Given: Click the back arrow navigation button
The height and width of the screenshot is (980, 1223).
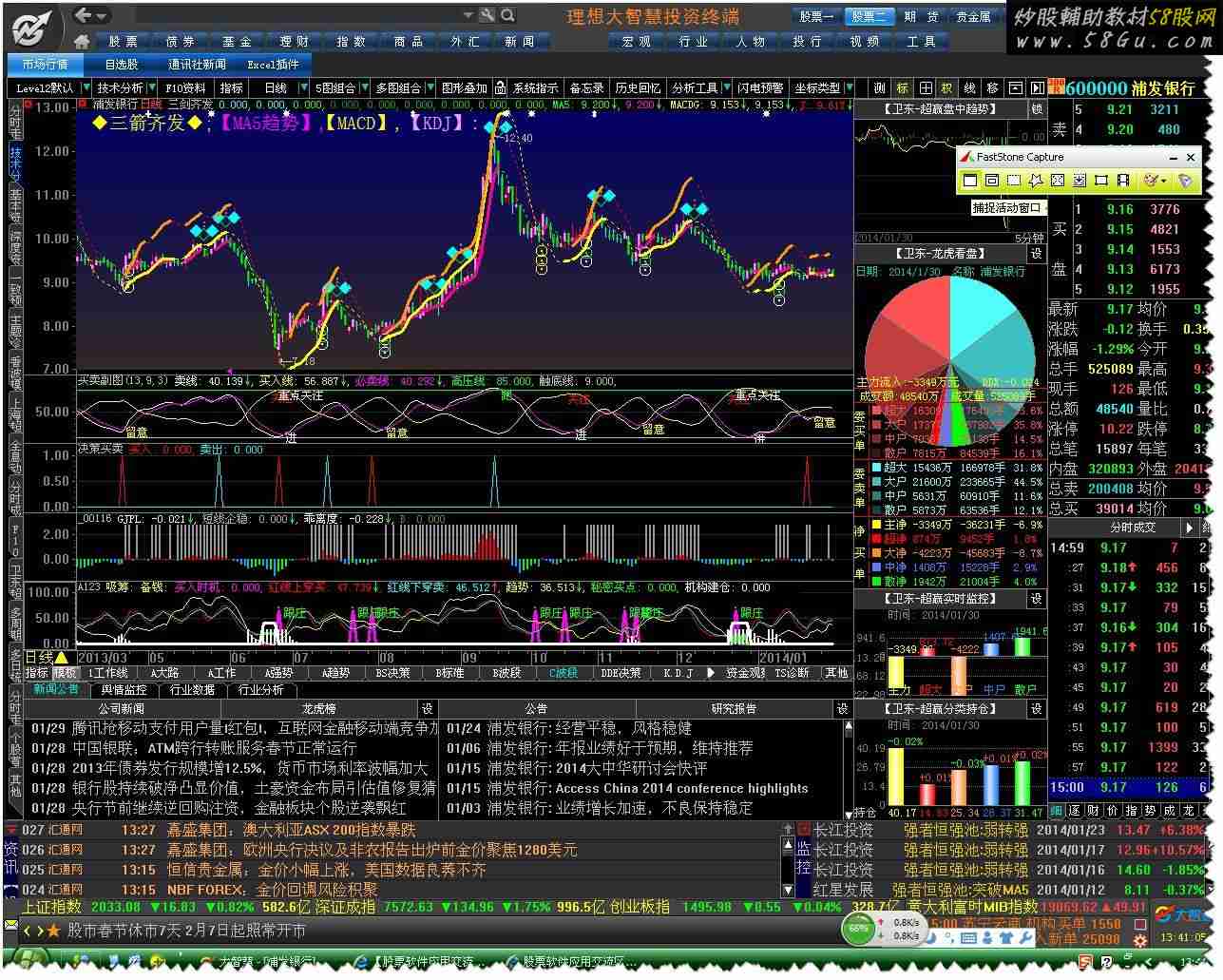Looking at the screenshot, I should (x=83, y=15).
